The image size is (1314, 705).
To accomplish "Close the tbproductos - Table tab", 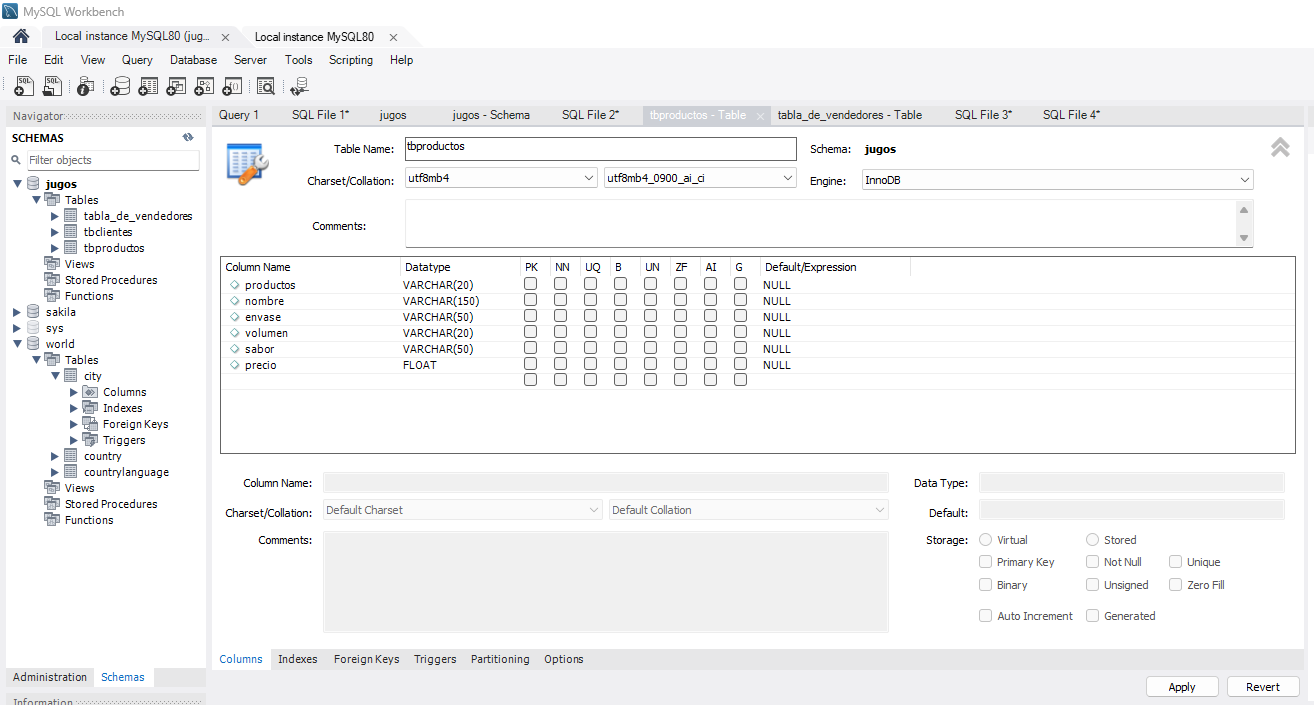I will tap(760, 116).
